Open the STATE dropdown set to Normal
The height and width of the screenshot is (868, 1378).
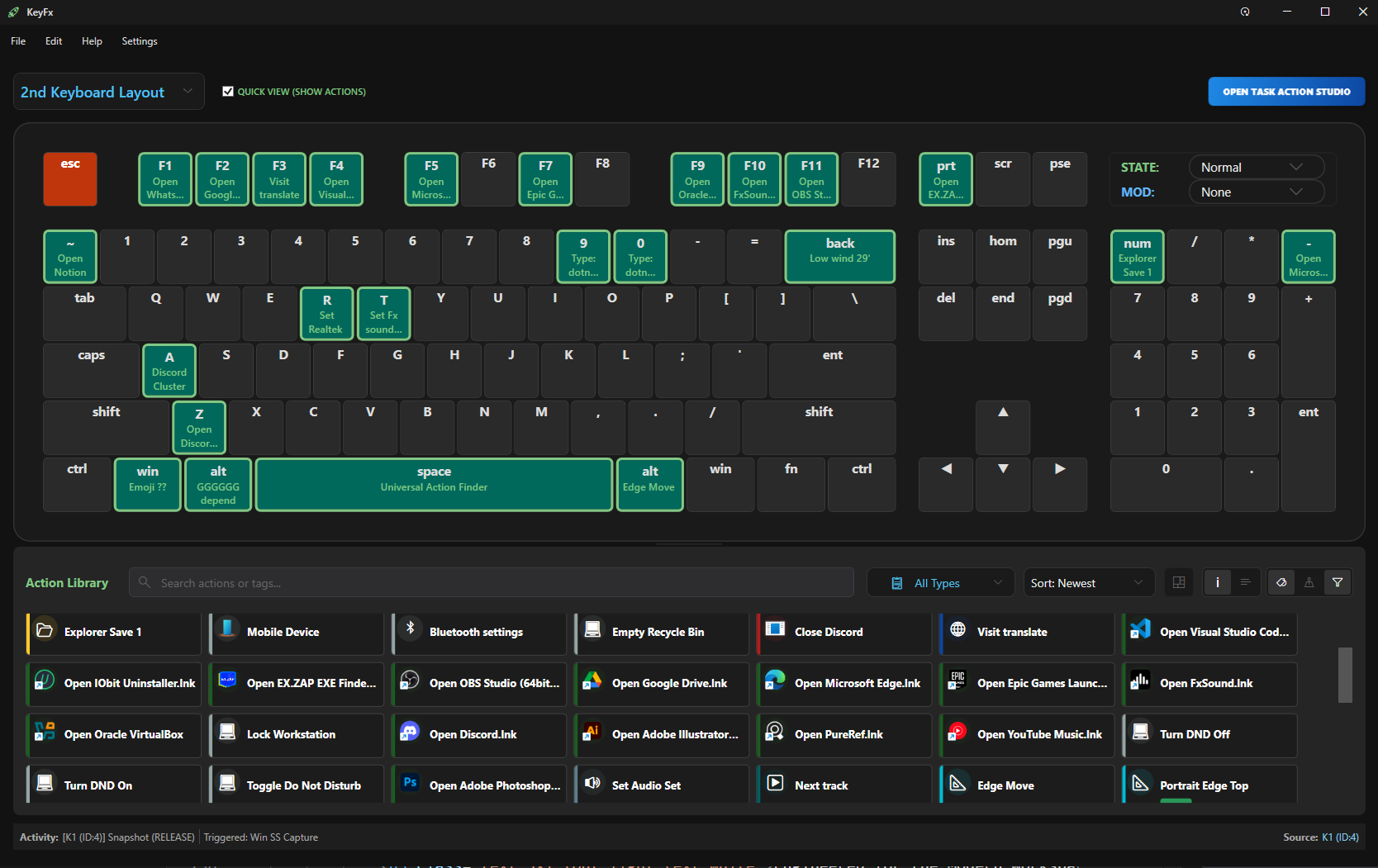(x=1255, y=166)
